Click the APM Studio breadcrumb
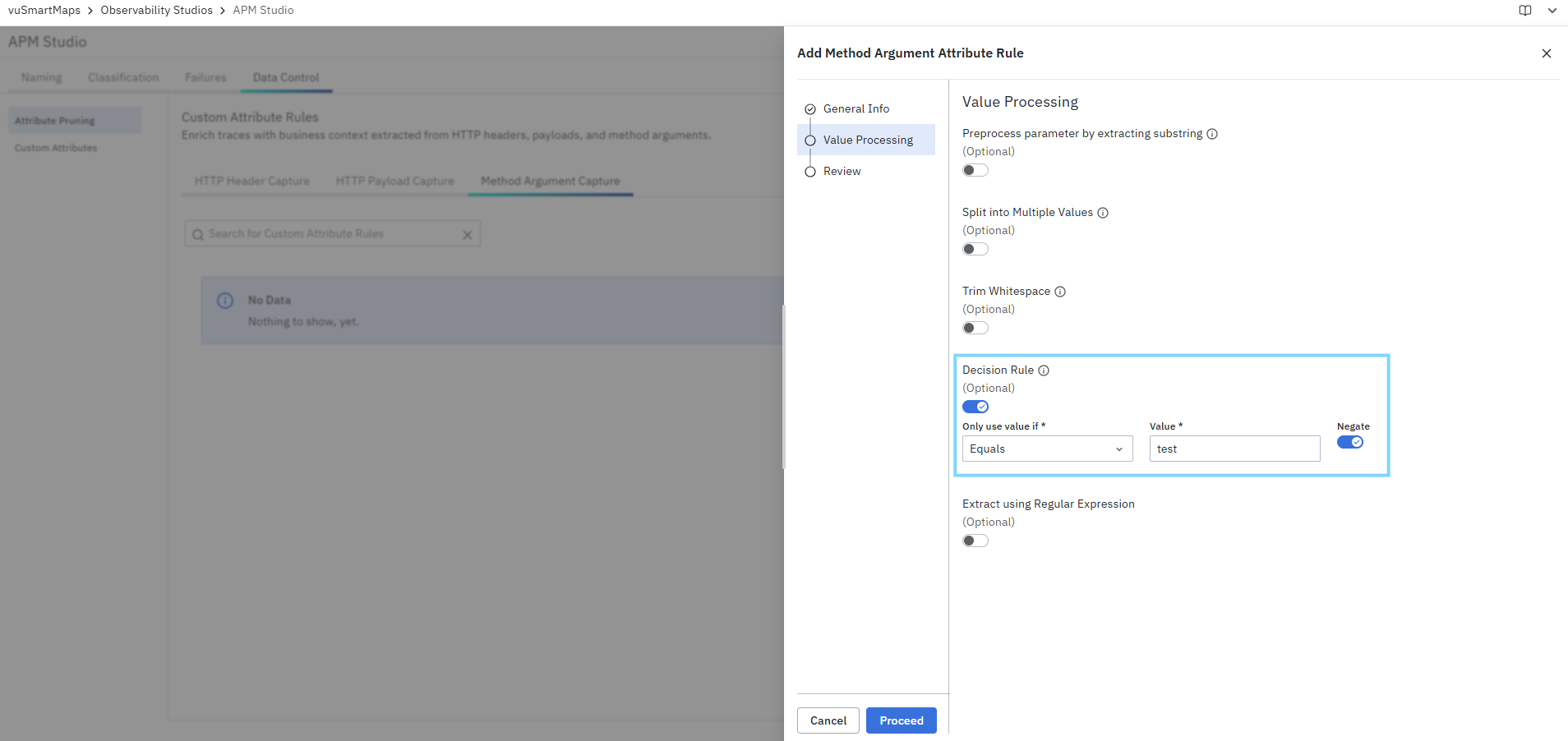The width and height of the screenshot is (1568, 741). (263, 11)
